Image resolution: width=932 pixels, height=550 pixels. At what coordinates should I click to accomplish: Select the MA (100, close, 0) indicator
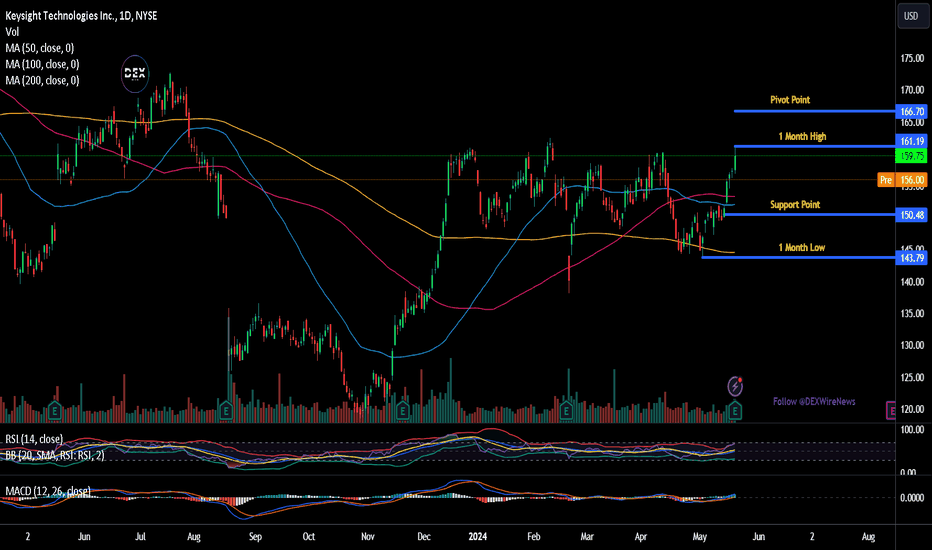42,64
